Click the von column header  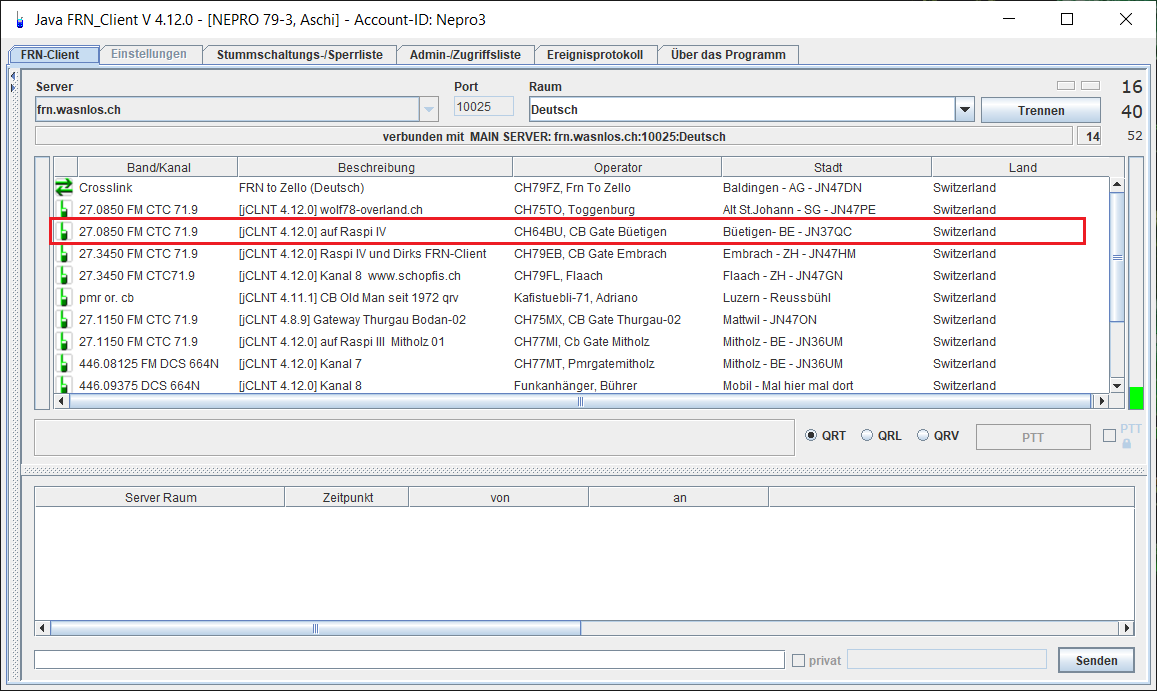(x=500, y=498)
